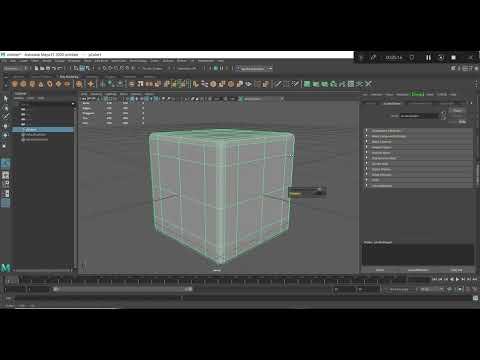Toggle Snap to curves
Screen dimensions: 480x360
110,68
